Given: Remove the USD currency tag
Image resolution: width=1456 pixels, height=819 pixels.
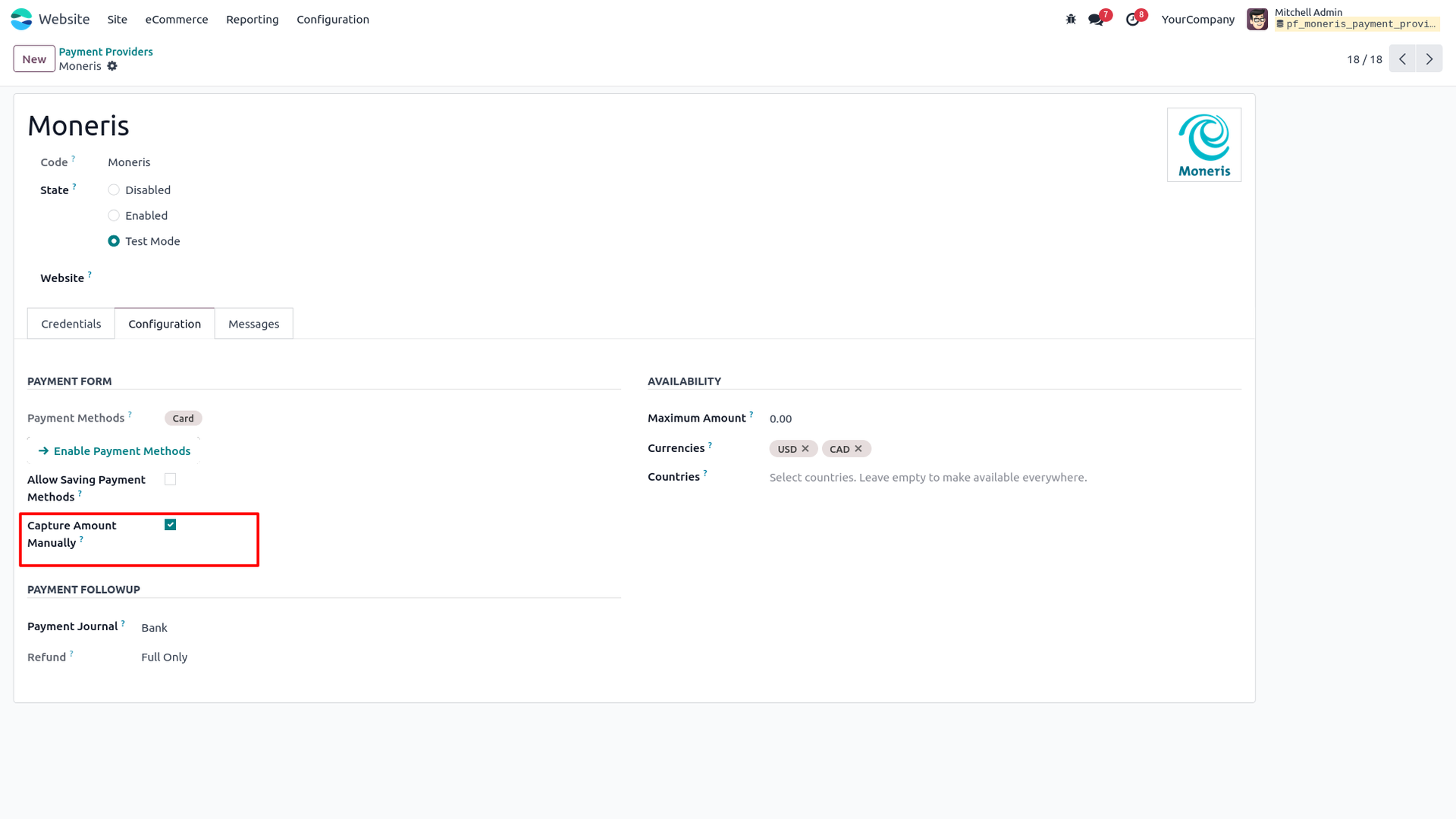Looking at the screenshot, I should click(x=805, y=449).
